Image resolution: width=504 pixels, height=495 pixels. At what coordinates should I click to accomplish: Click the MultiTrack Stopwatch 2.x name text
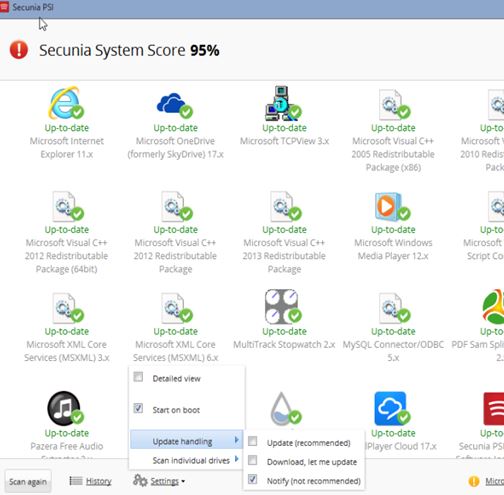pos(284,344)
